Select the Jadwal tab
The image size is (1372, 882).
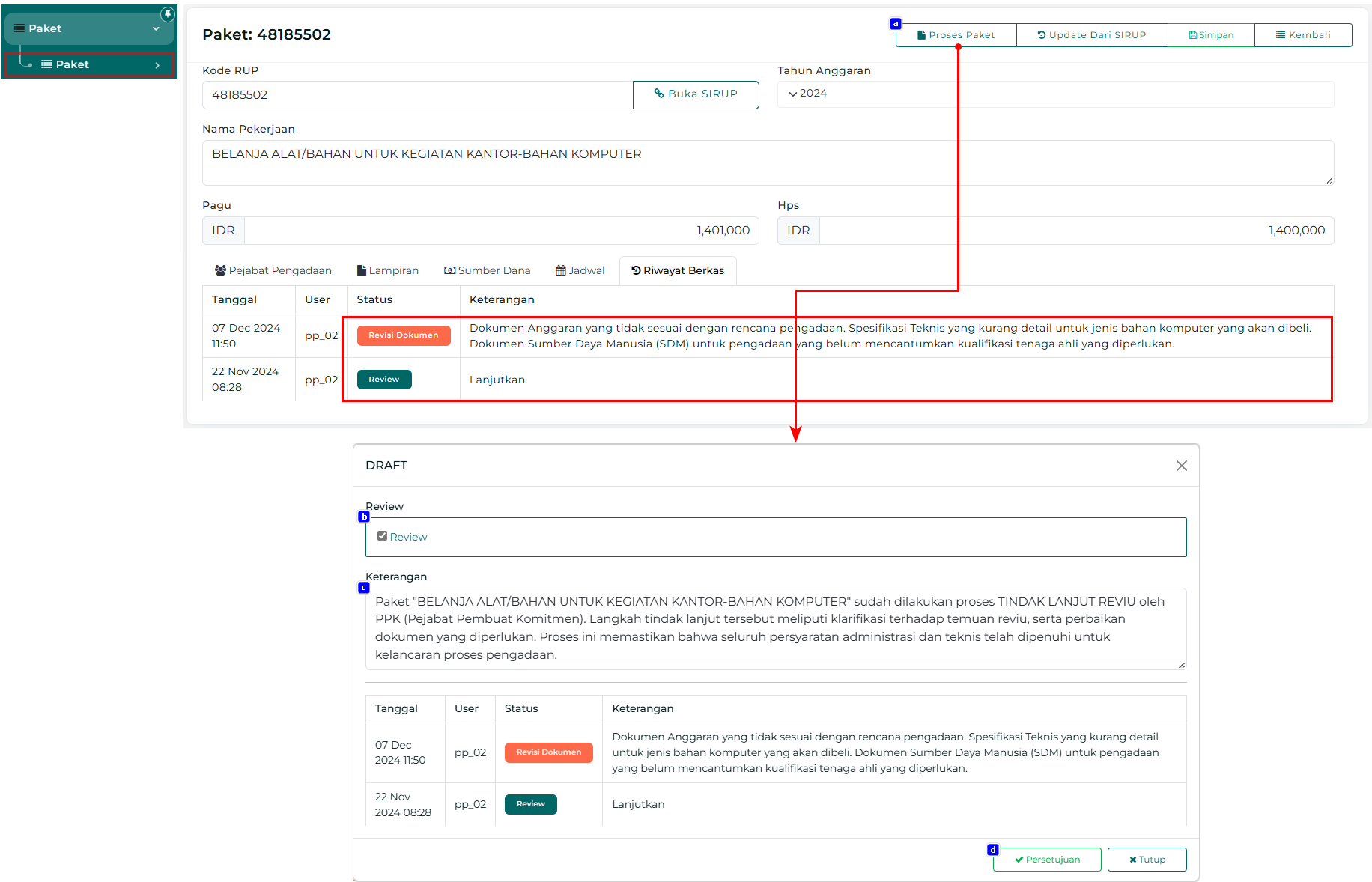[x=580, y=270]
